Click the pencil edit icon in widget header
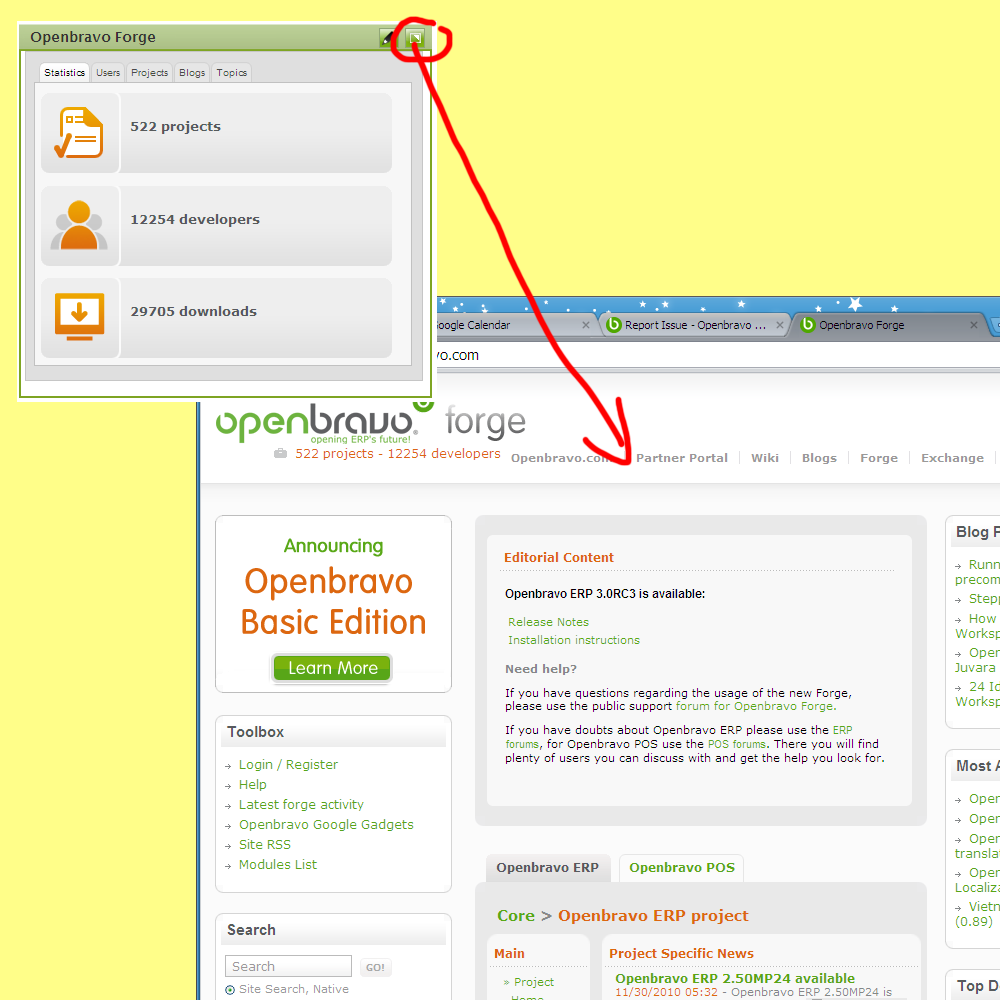This screenshot has height=1000, width=1000. pyautogui.click(x=388, y=38)
